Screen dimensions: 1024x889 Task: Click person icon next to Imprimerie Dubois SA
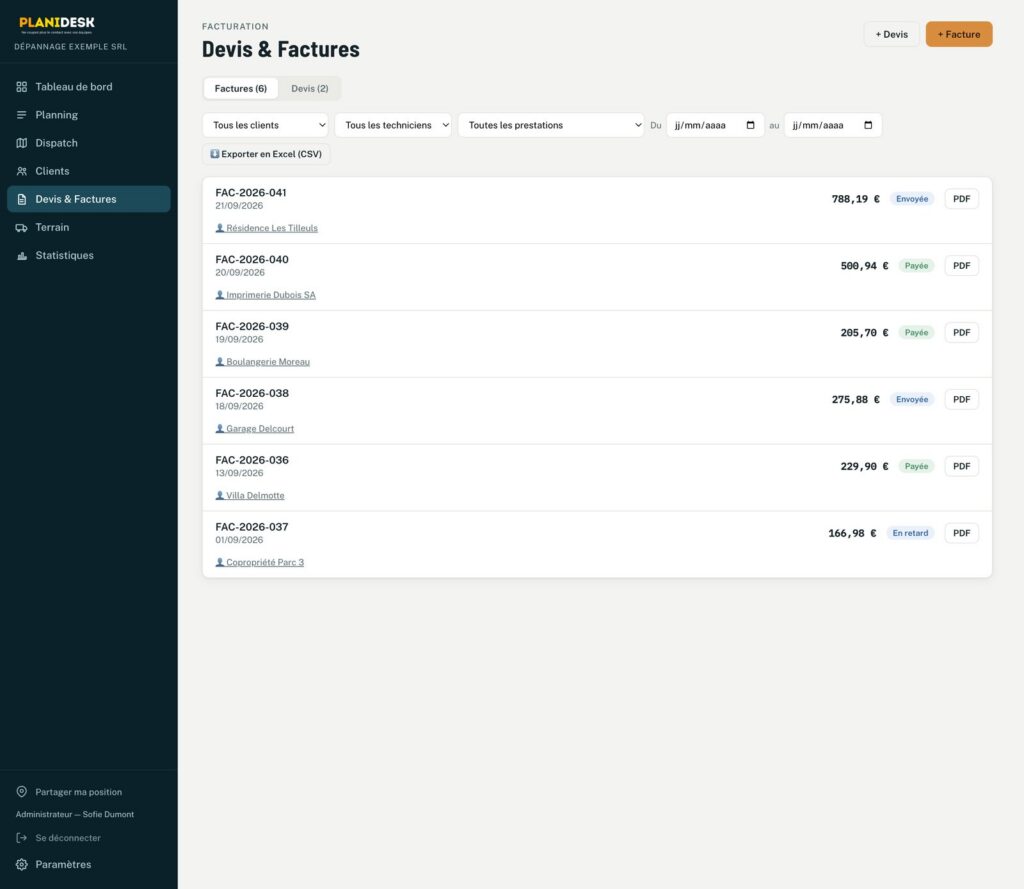click(x=220, y=295)
